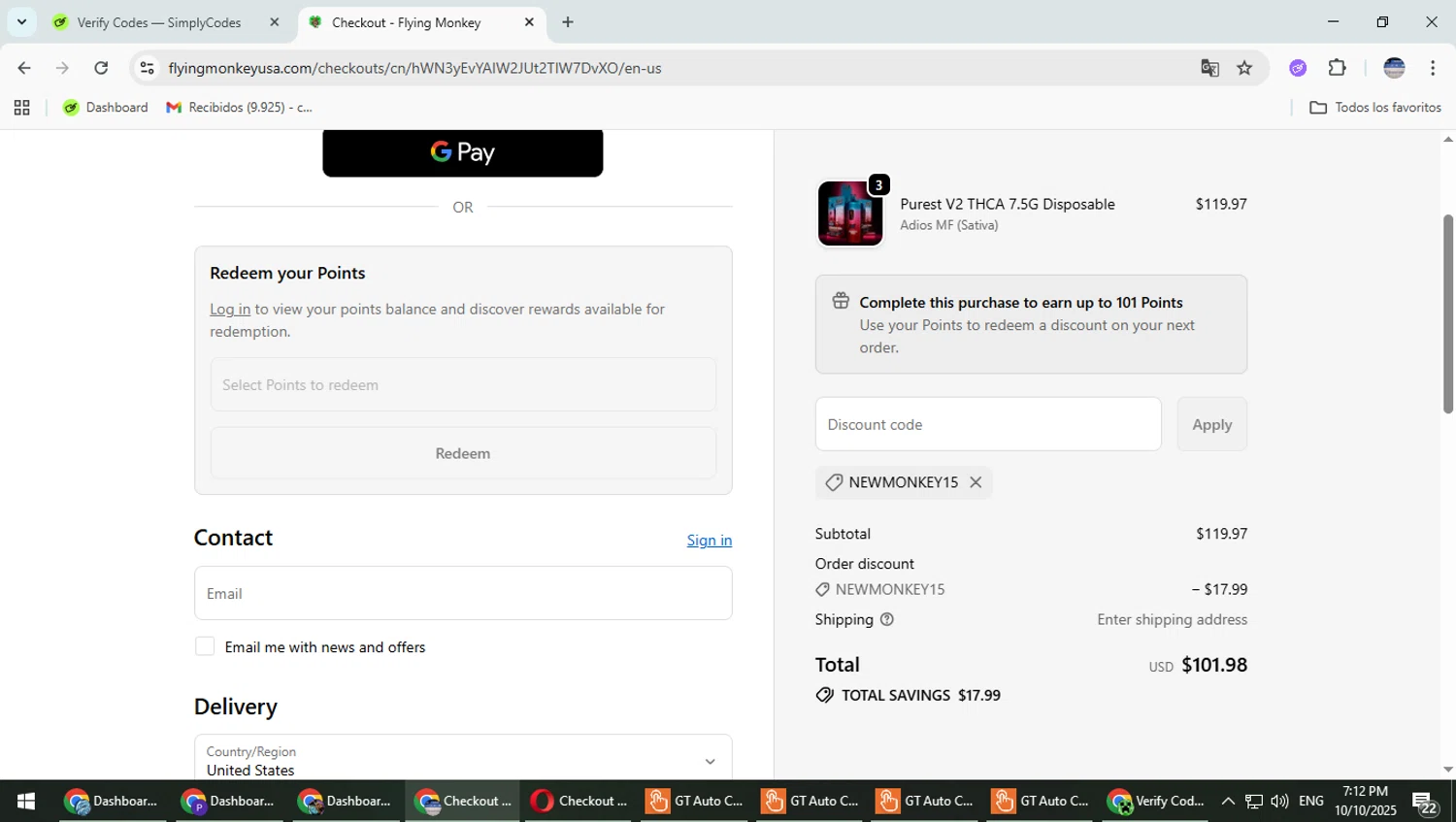Click the browser forward arrow
Image resolution: width=1456 pixels, height=822 pixels.
62,68
